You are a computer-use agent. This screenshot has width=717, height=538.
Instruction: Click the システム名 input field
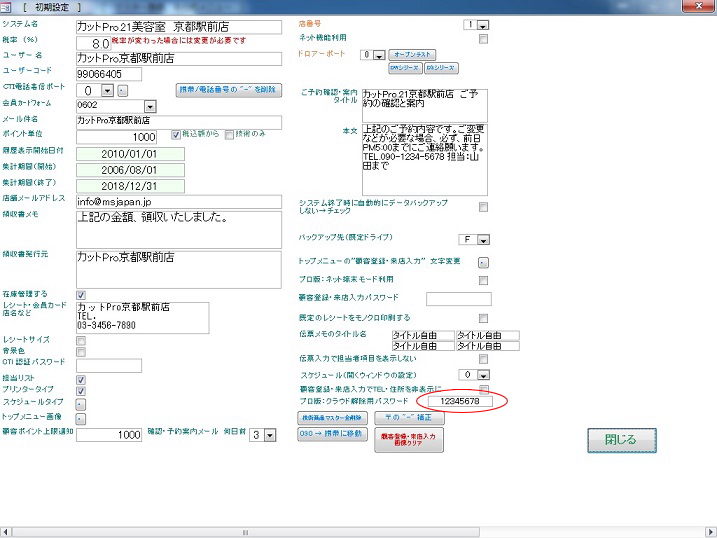click(x=179, y=27)
